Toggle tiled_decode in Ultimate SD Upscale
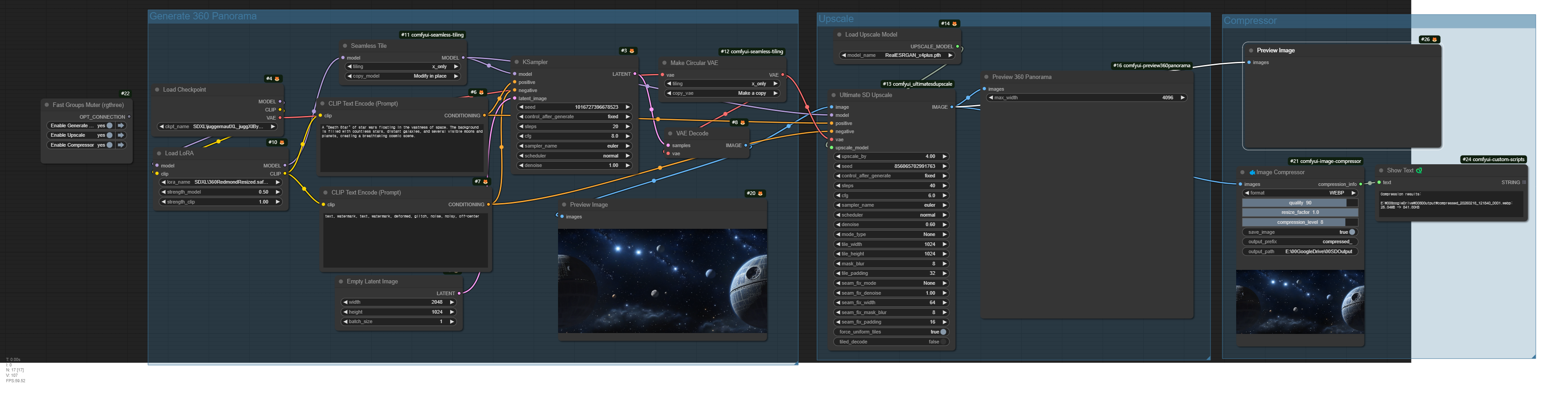1568x403 pixels. (x=943, y=342)
